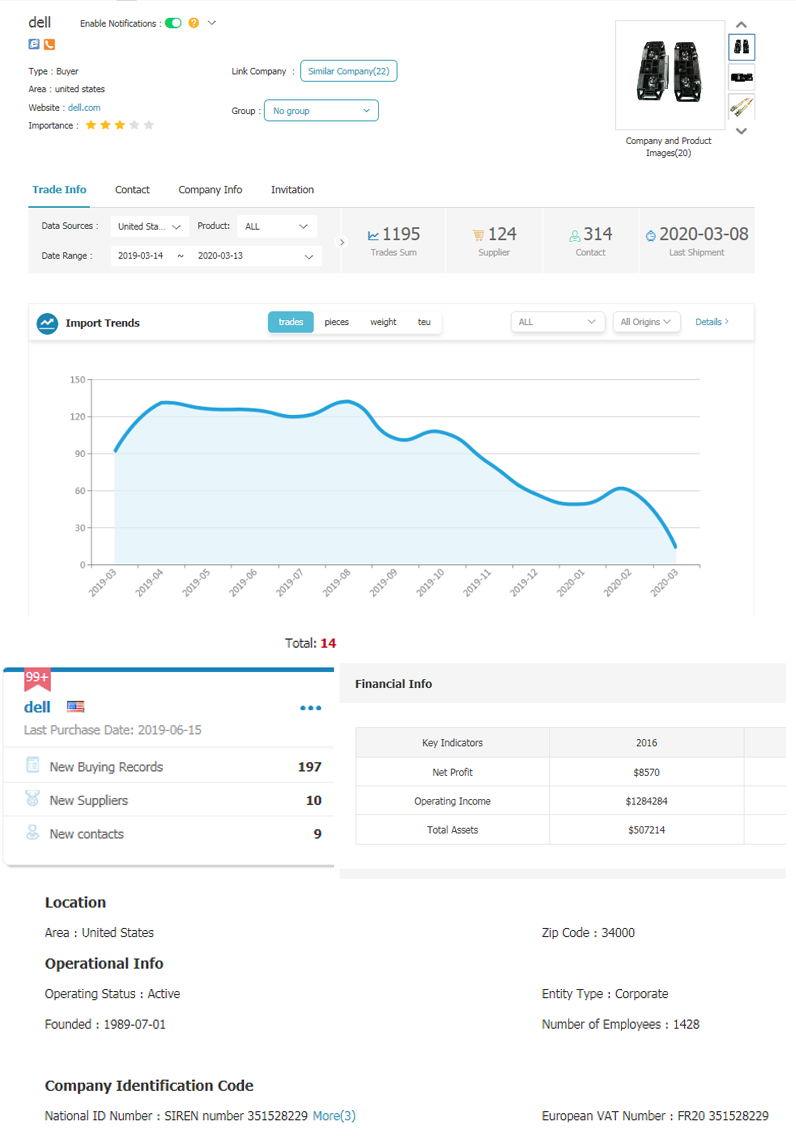Screen dimensions: 796x1141
Task: Click the Net Profit value $8570
Action: tap(646, 773)
